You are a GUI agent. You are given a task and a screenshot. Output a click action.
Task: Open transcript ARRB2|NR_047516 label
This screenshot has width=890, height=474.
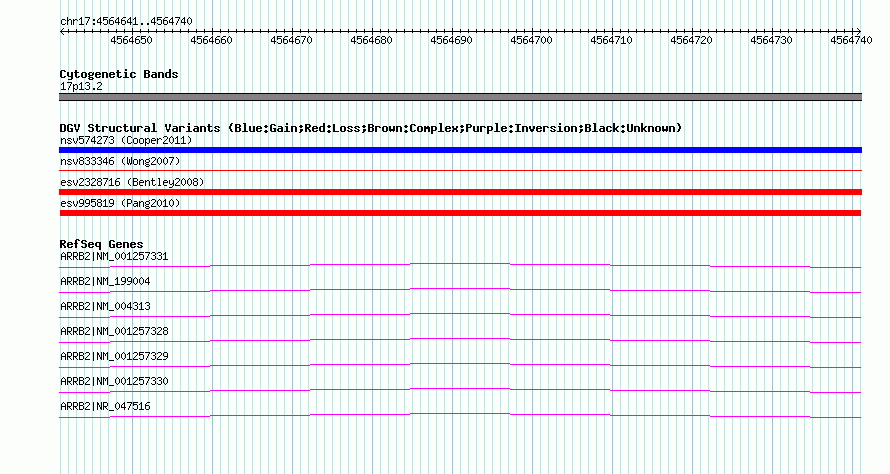[x=105, y=406]
